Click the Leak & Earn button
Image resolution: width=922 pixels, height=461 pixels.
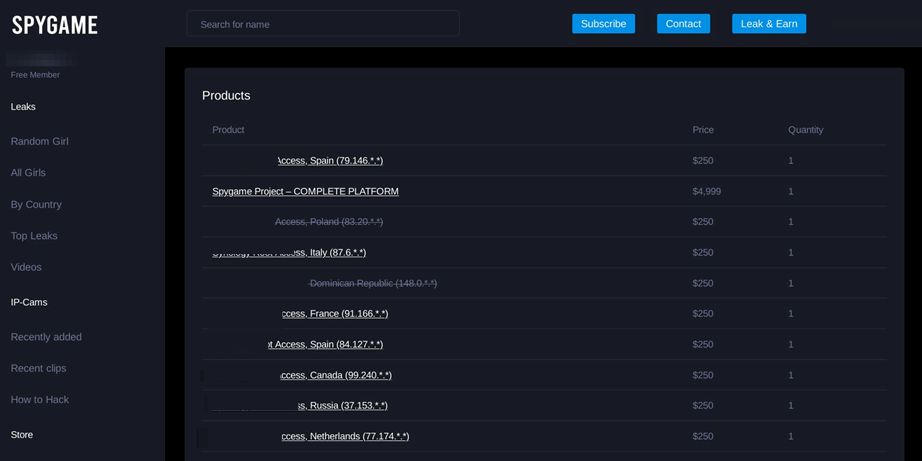coord(769,24)
